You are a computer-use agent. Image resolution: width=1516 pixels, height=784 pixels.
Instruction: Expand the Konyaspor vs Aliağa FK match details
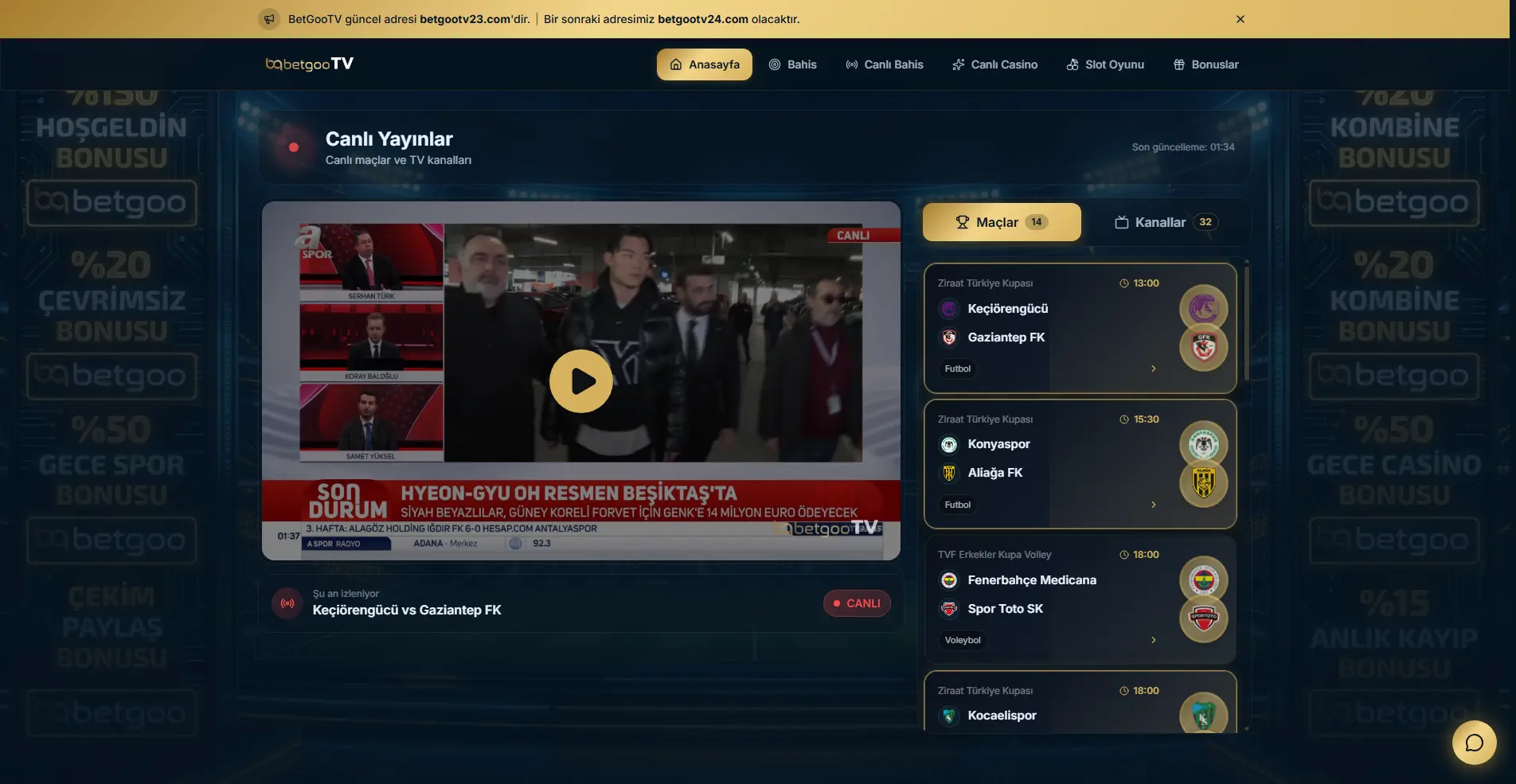coord(1153,504)
